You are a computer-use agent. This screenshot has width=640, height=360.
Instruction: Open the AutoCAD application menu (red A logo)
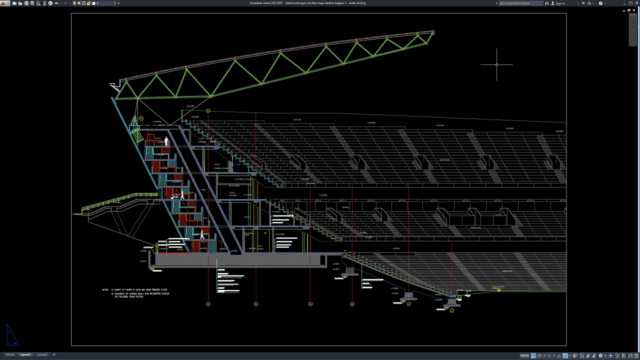click(x=5, y=3)
